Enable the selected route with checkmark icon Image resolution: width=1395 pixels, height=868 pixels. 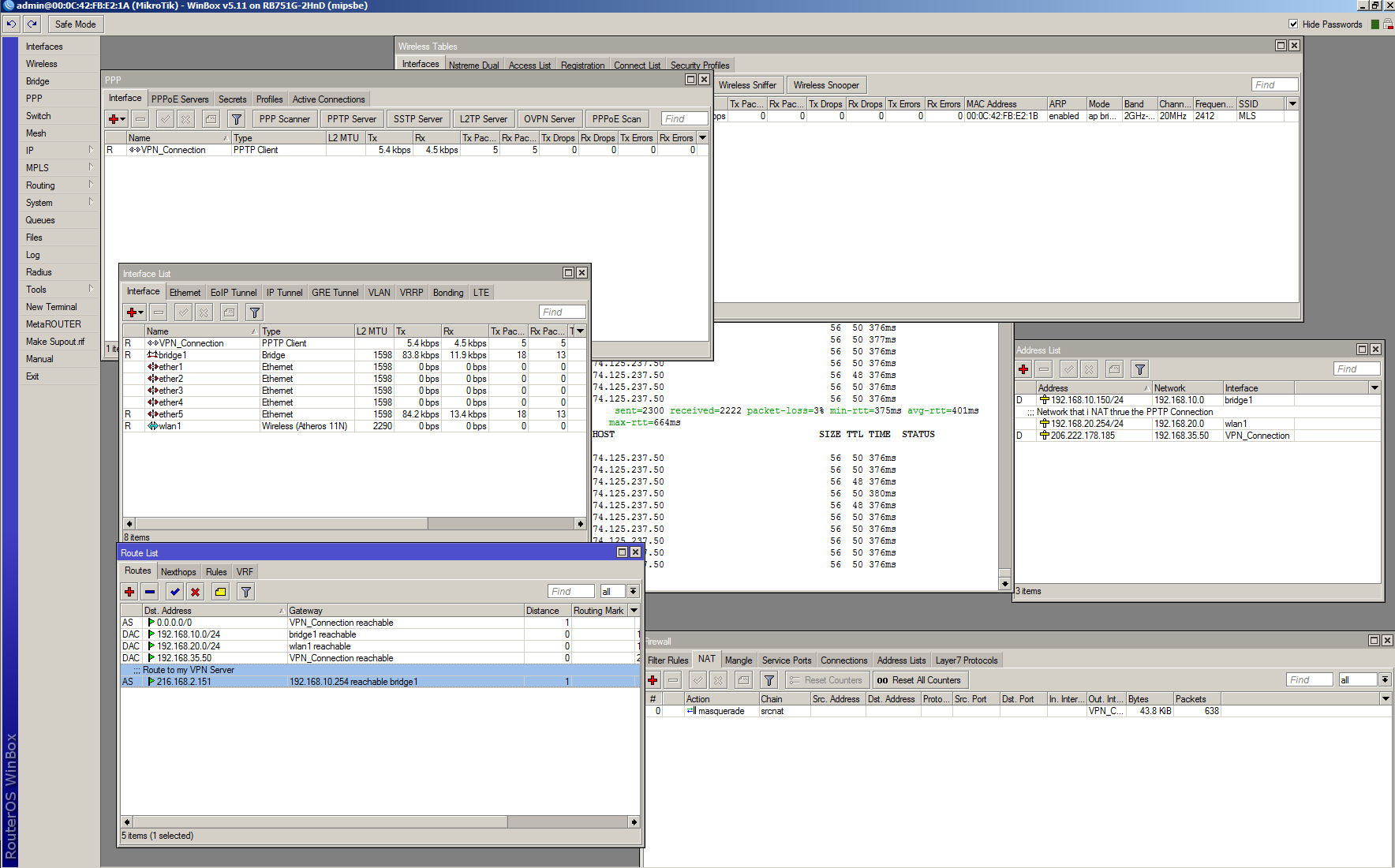tap(174, 591)
